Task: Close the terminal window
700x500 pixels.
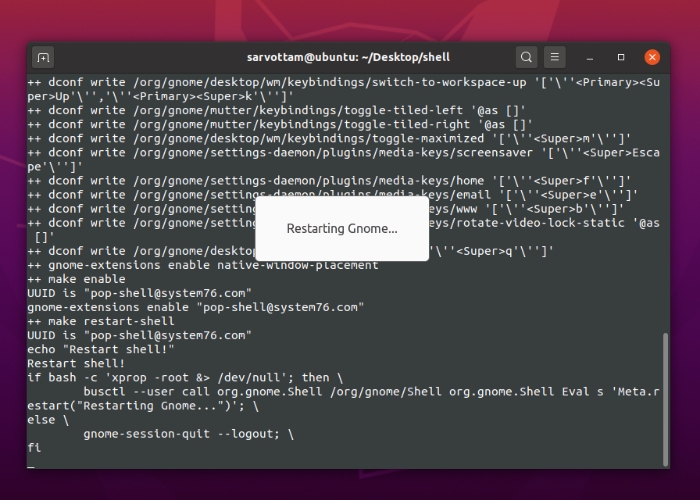Action: tap(652, 57)
